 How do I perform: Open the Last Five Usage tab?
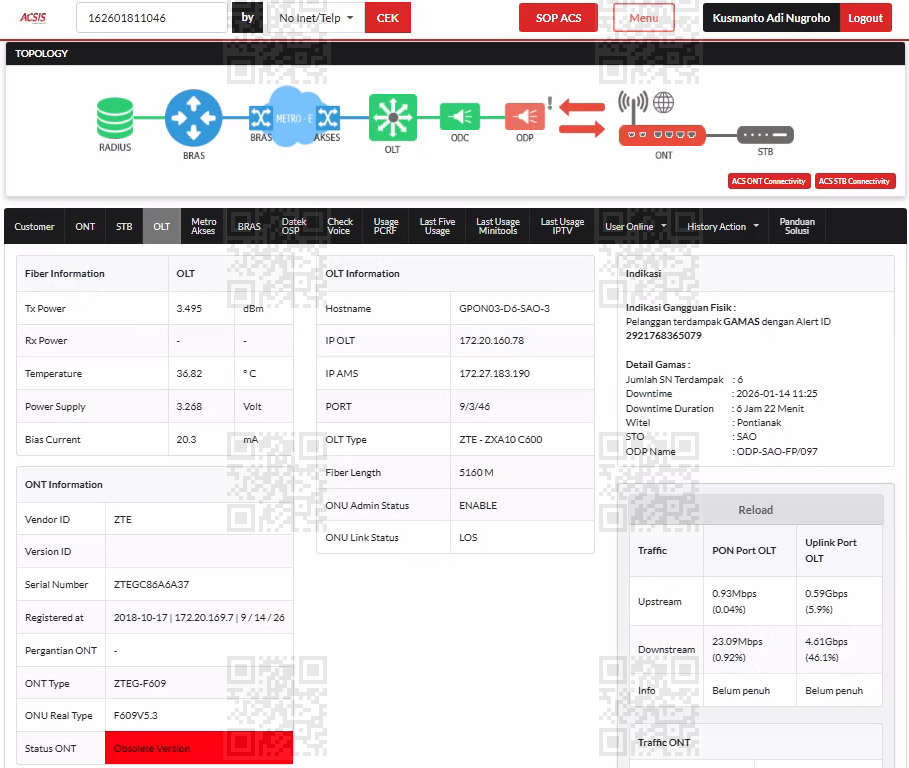point(437,227)
